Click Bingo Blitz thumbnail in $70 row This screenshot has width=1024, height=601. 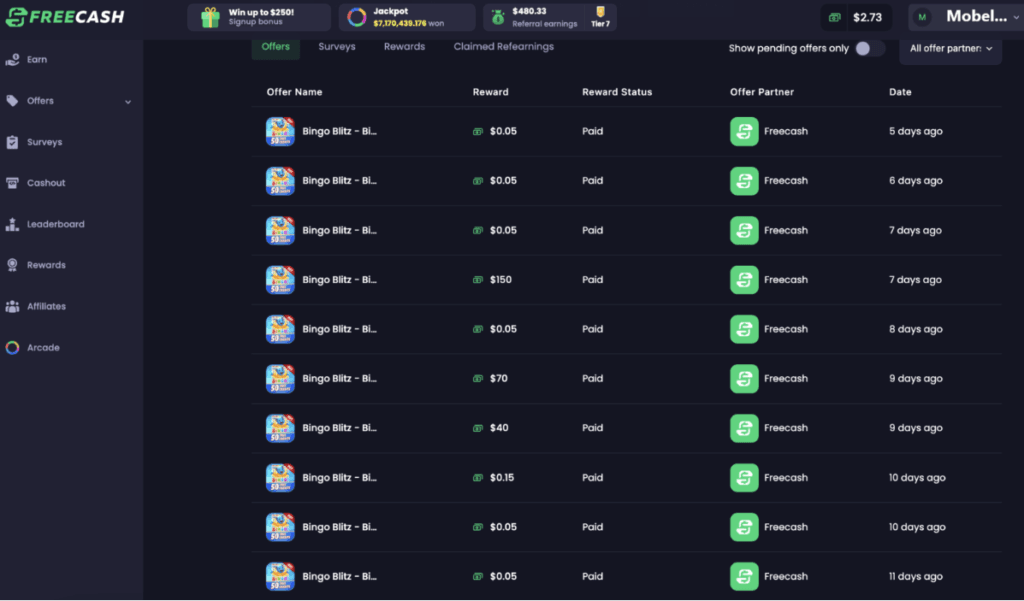tap(280, 379)
